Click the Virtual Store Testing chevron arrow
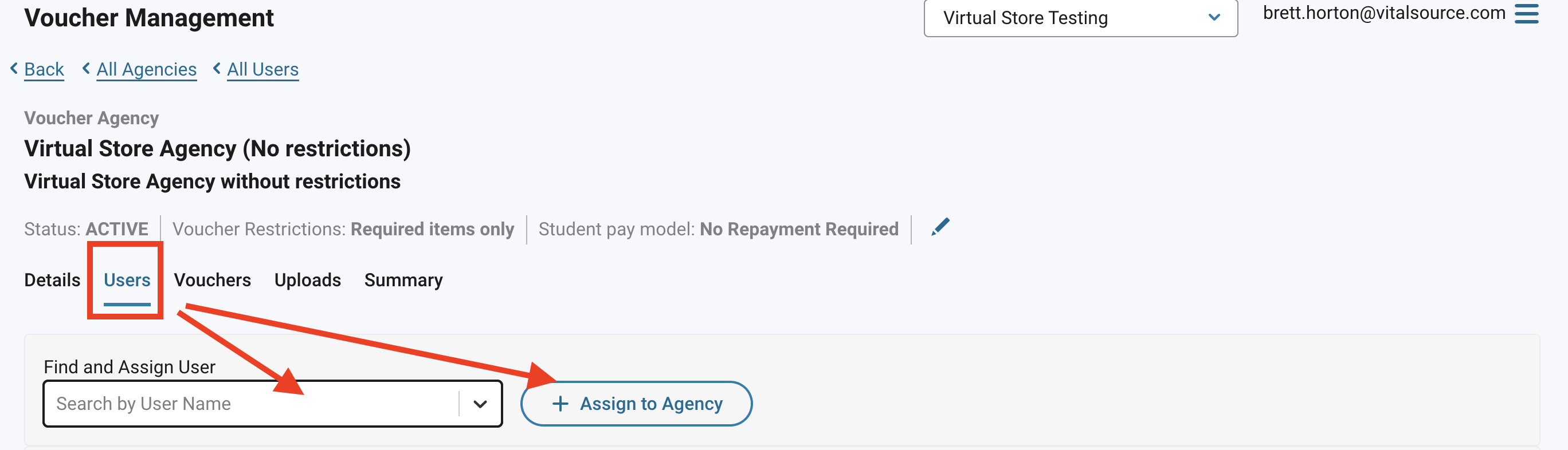 tap(1214, 18)
